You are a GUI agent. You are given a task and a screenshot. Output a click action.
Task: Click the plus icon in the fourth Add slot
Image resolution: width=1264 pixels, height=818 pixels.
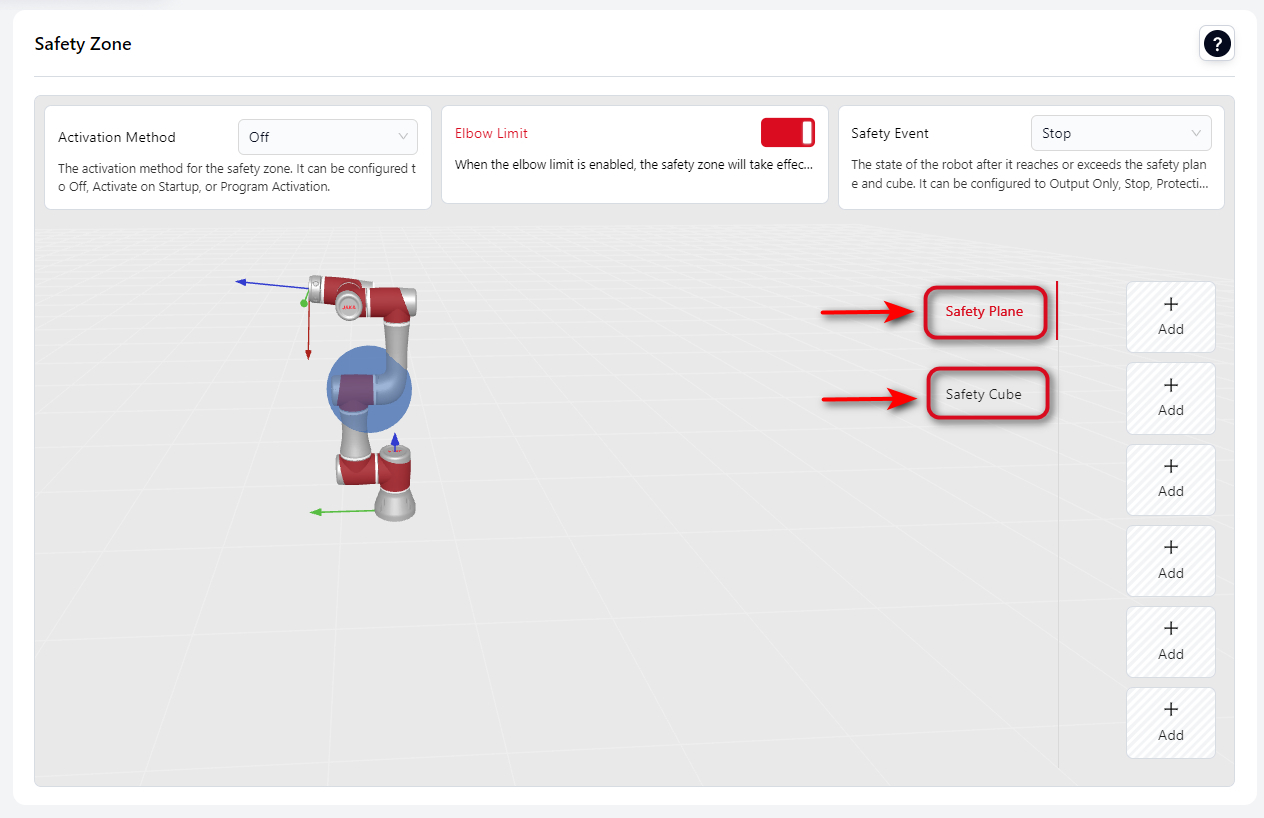(x=1171, y=548)
